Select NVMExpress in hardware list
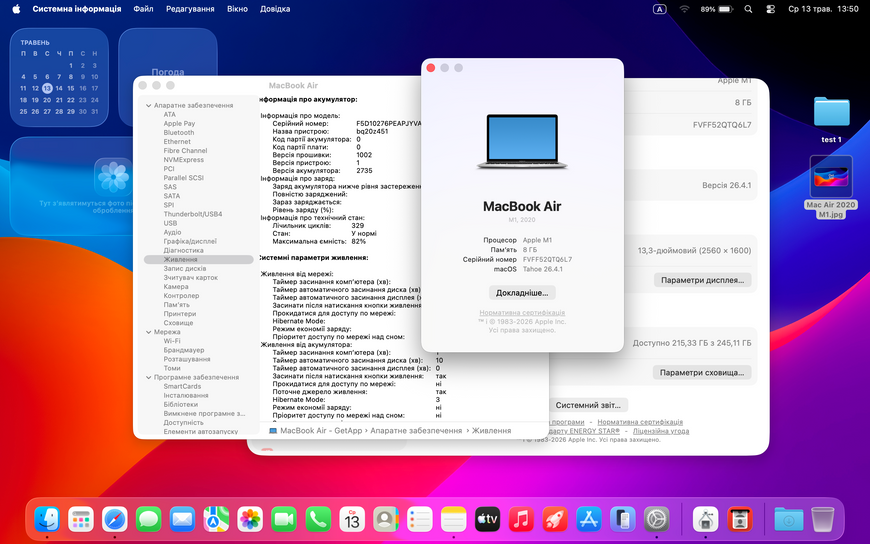This screenshot has width=870, height=544. 184,160
